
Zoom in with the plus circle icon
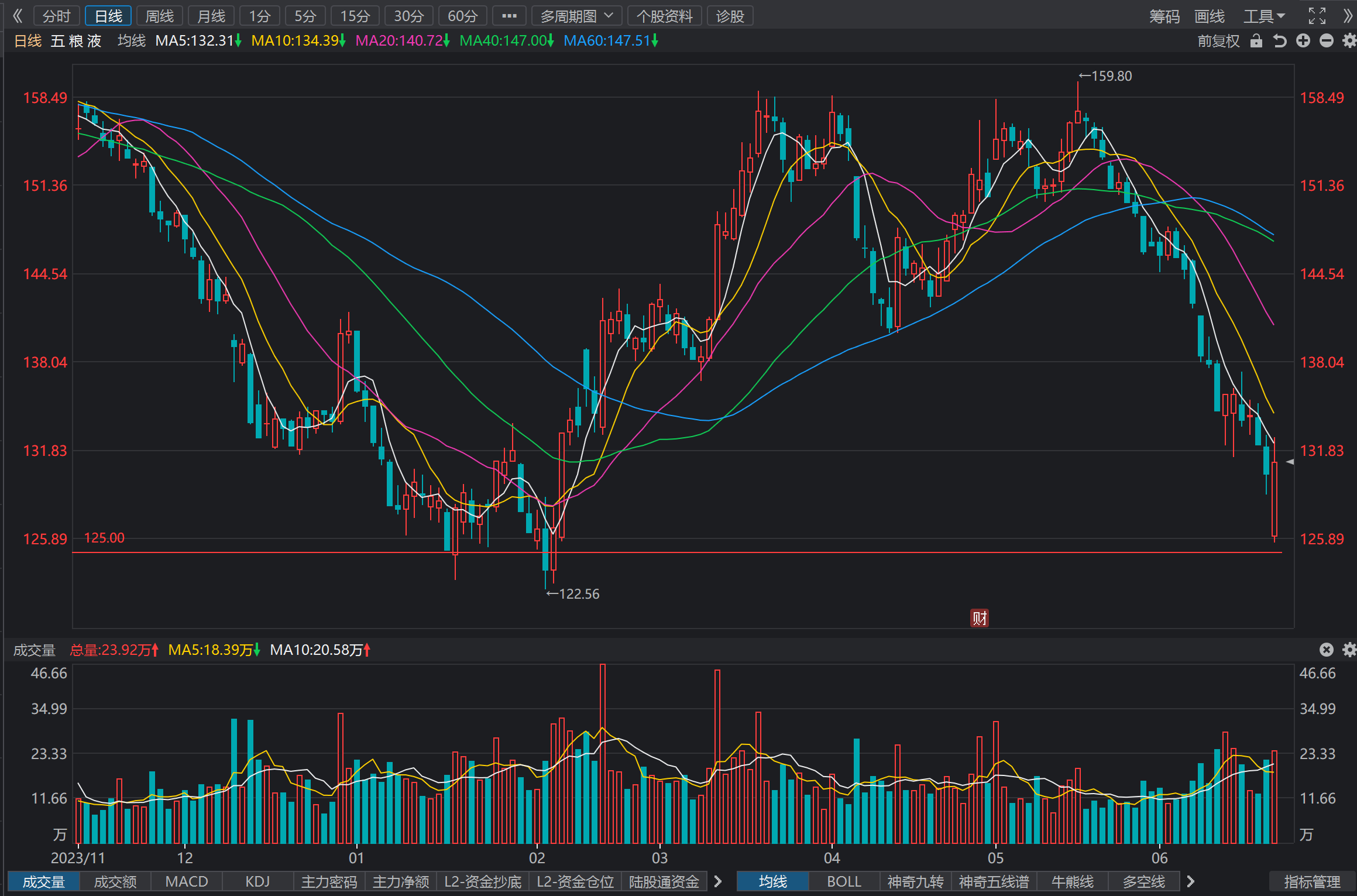[x=1303, y=41]
